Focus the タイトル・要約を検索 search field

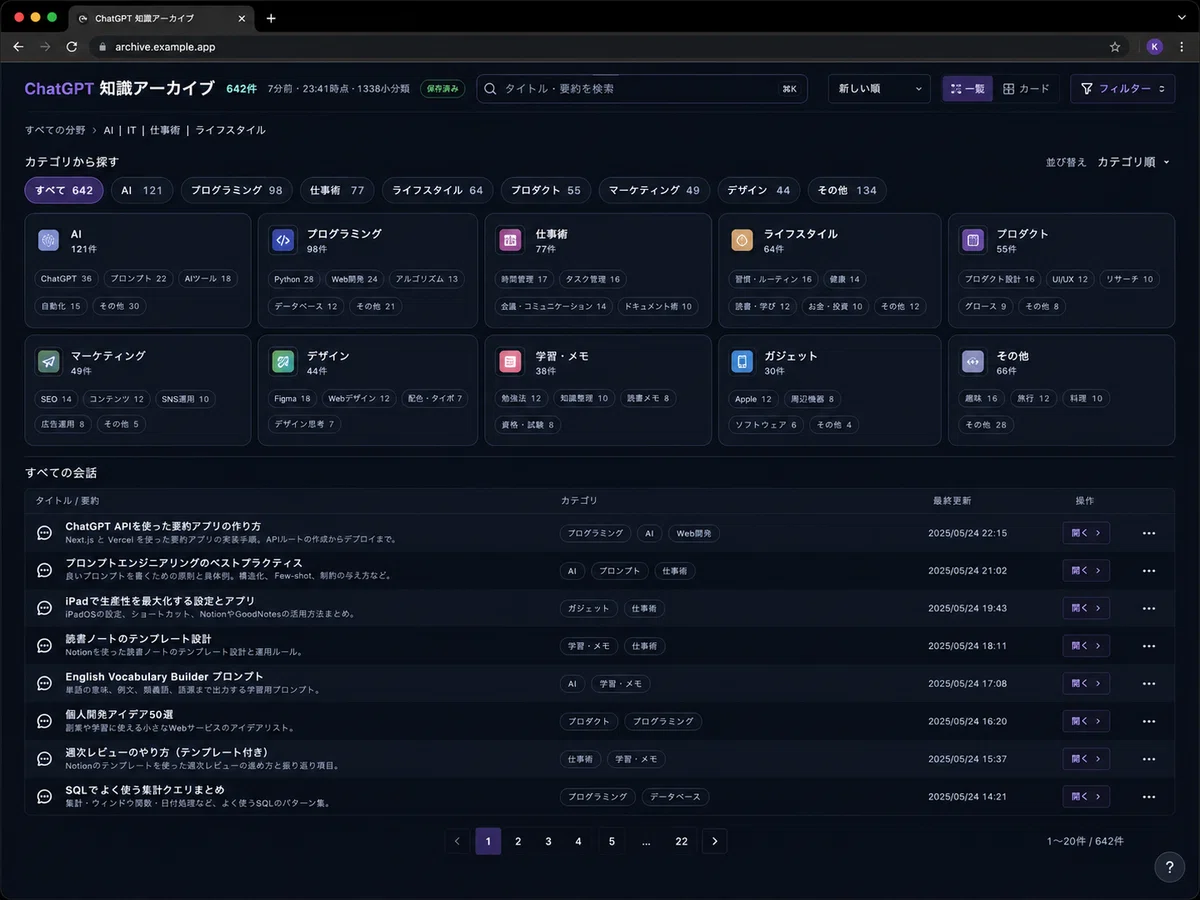click(x=642, y=89)
